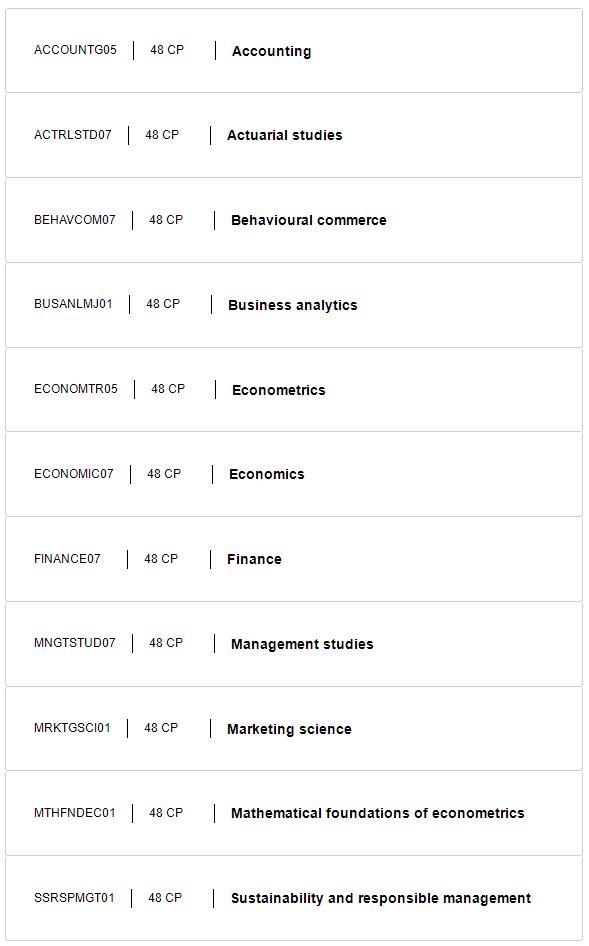Click the FINANCE07 course code
589x946 pixels.
pos(68,559)
